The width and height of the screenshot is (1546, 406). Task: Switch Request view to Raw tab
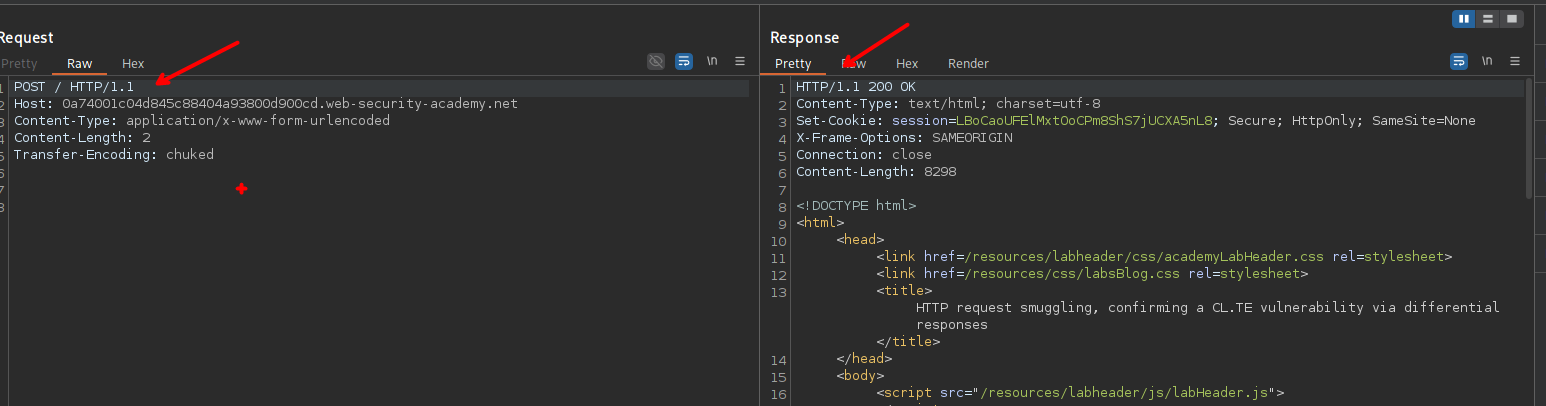[x=80, y=63]
